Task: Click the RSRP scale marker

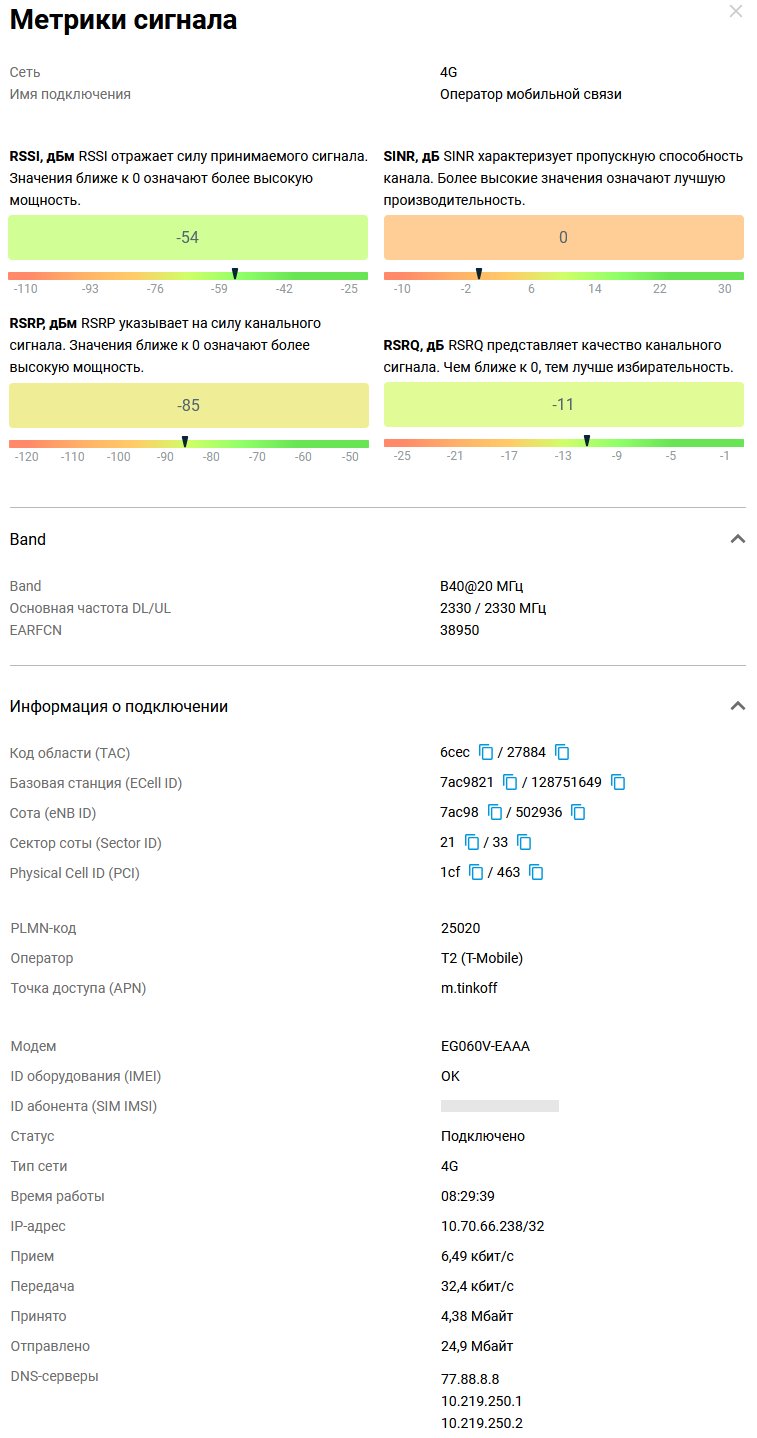Action: pyautogui.click(x=185, y=441)
